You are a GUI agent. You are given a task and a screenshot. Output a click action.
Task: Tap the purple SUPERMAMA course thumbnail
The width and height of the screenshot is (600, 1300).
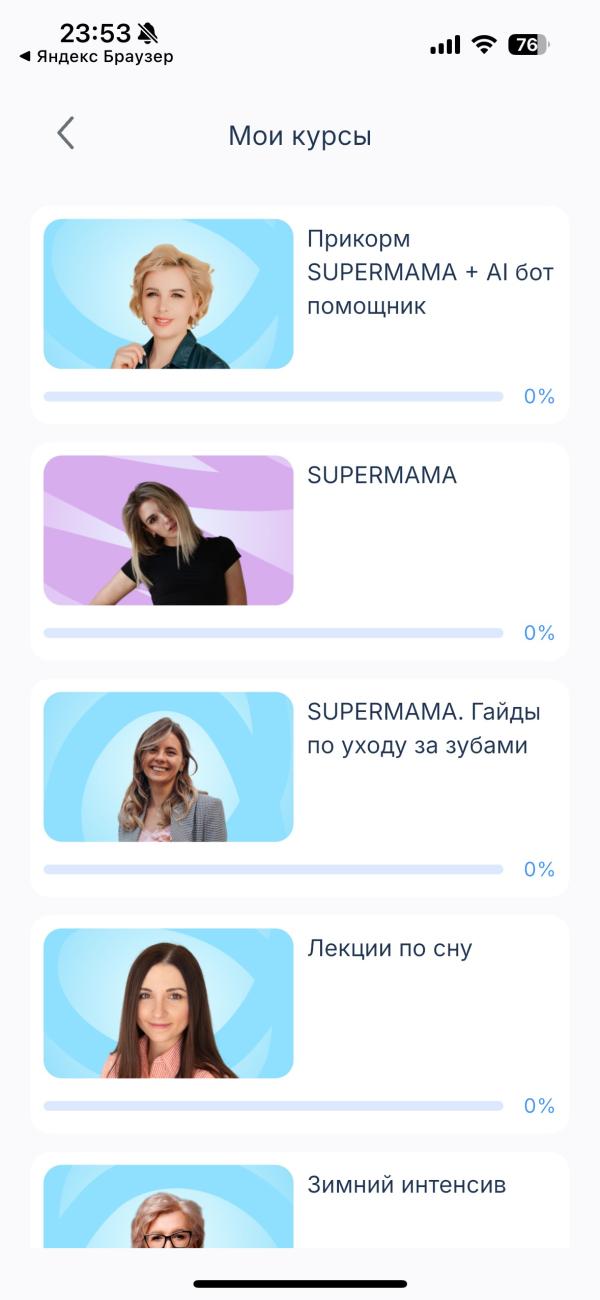pos(168,530)
